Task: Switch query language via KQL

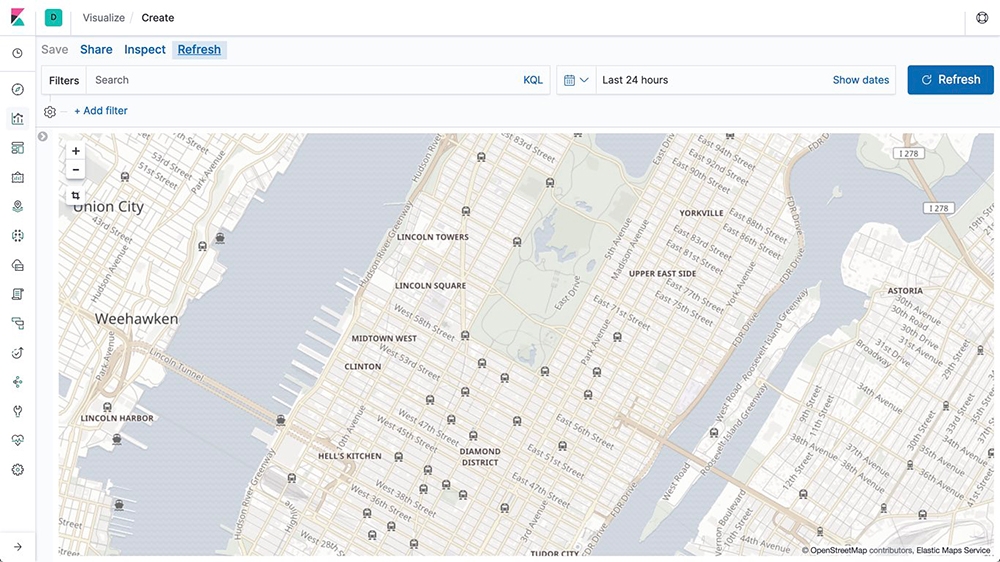Action: click(533, 80)
